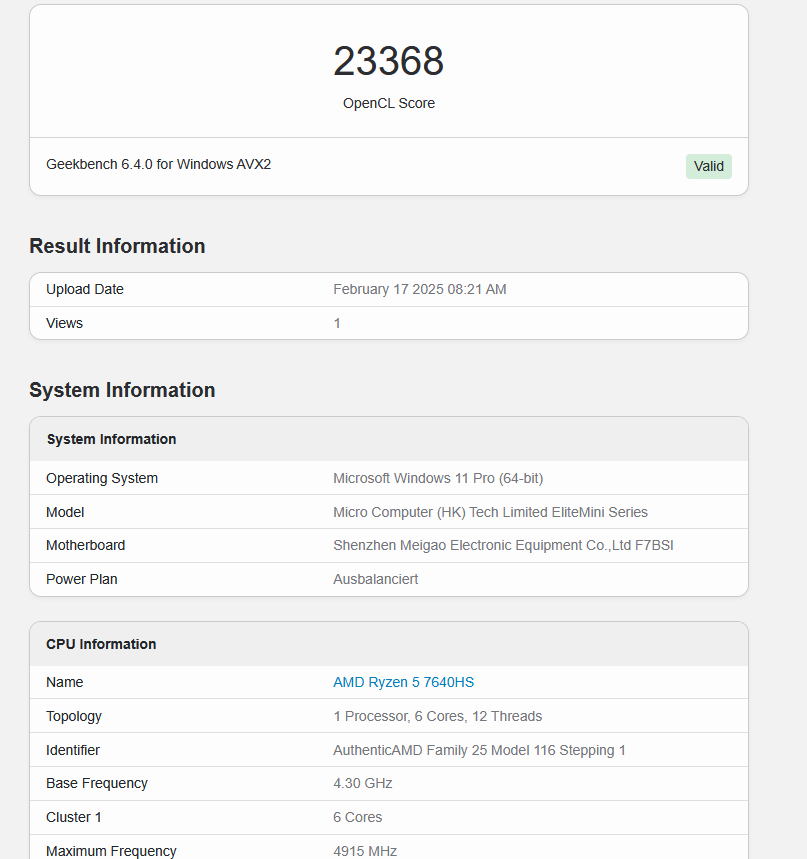Click the Motherboard row label

click(x=85, y=545)
